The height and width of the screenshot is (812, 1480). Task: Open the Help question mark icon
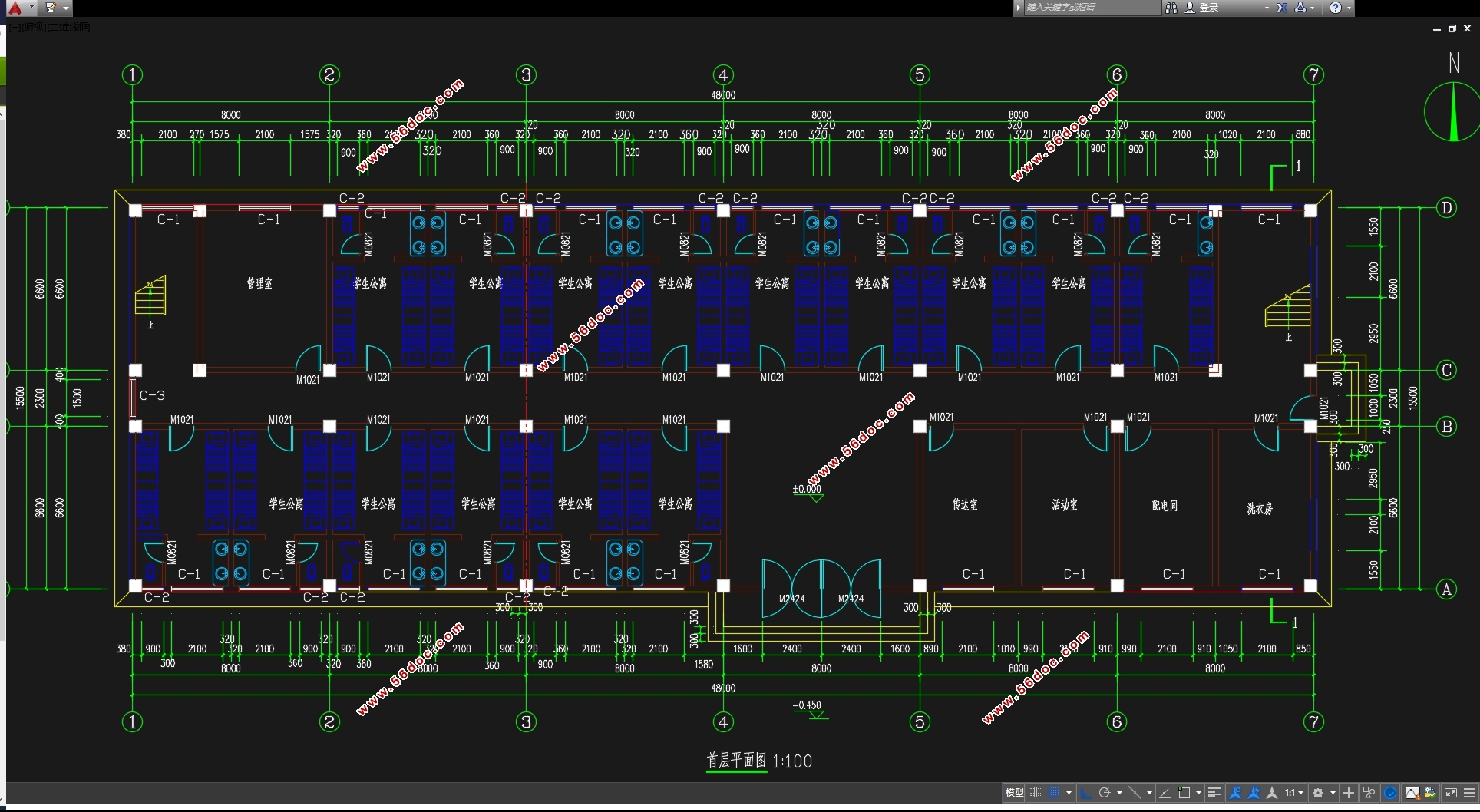[1336, 8]
